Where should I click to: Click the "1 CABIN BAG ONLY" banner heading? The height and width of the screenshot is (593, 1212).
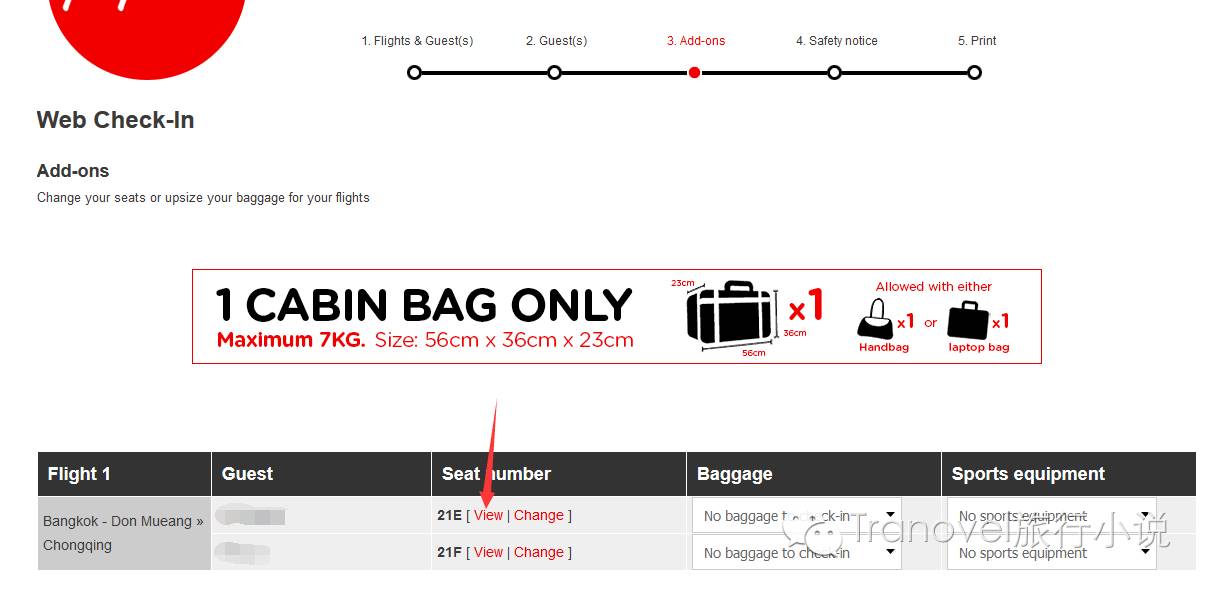(x=424, y=305)
